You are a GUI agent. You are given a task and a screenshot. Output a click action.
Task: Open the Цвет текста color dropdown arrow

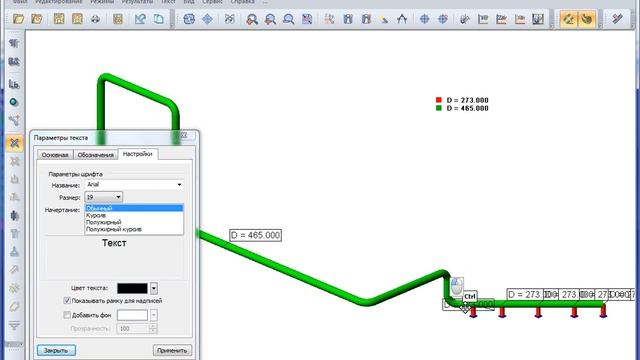tap(154, 288)
